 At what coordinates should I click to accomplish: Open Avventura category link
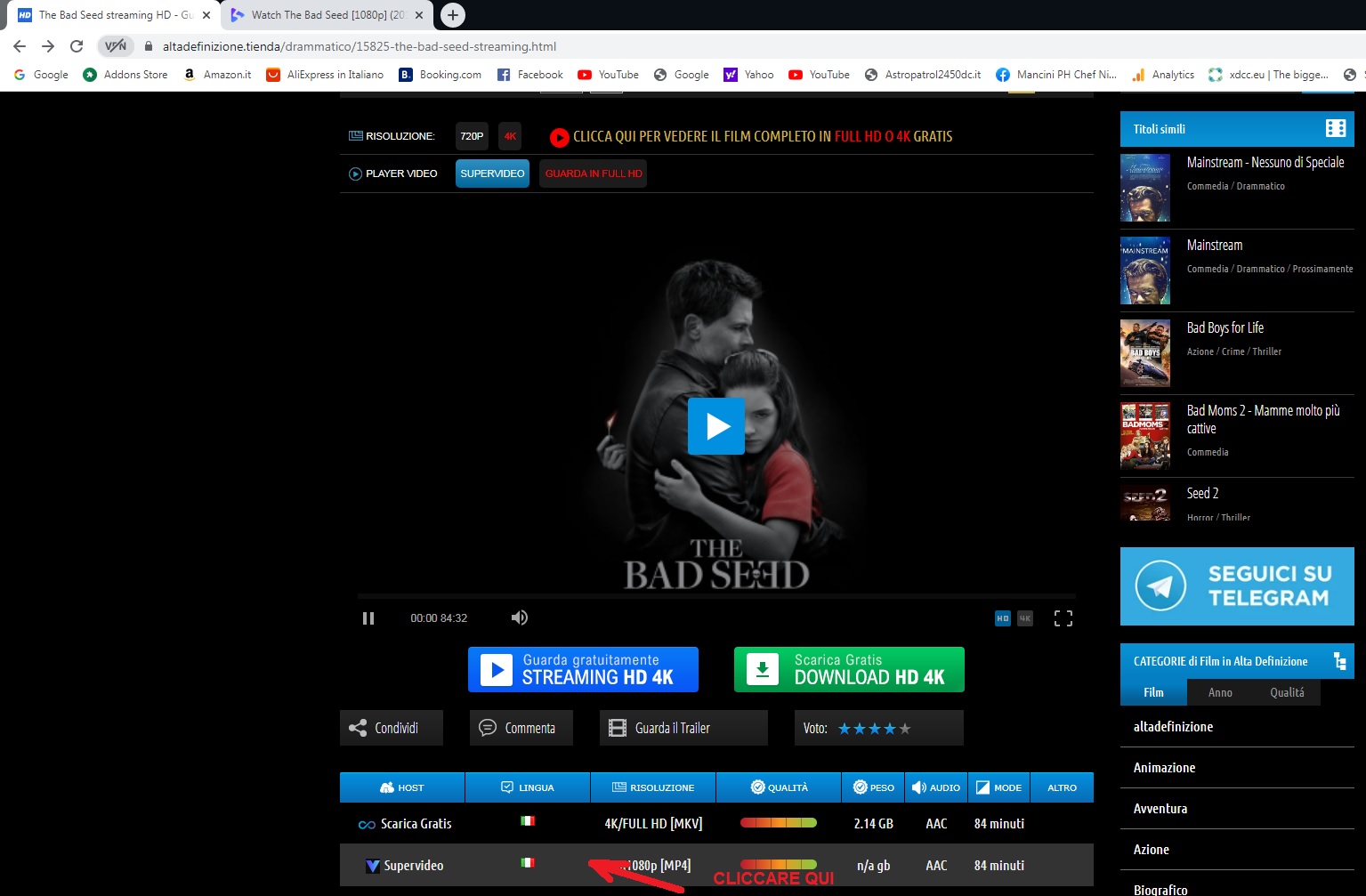coord(1160,809)
